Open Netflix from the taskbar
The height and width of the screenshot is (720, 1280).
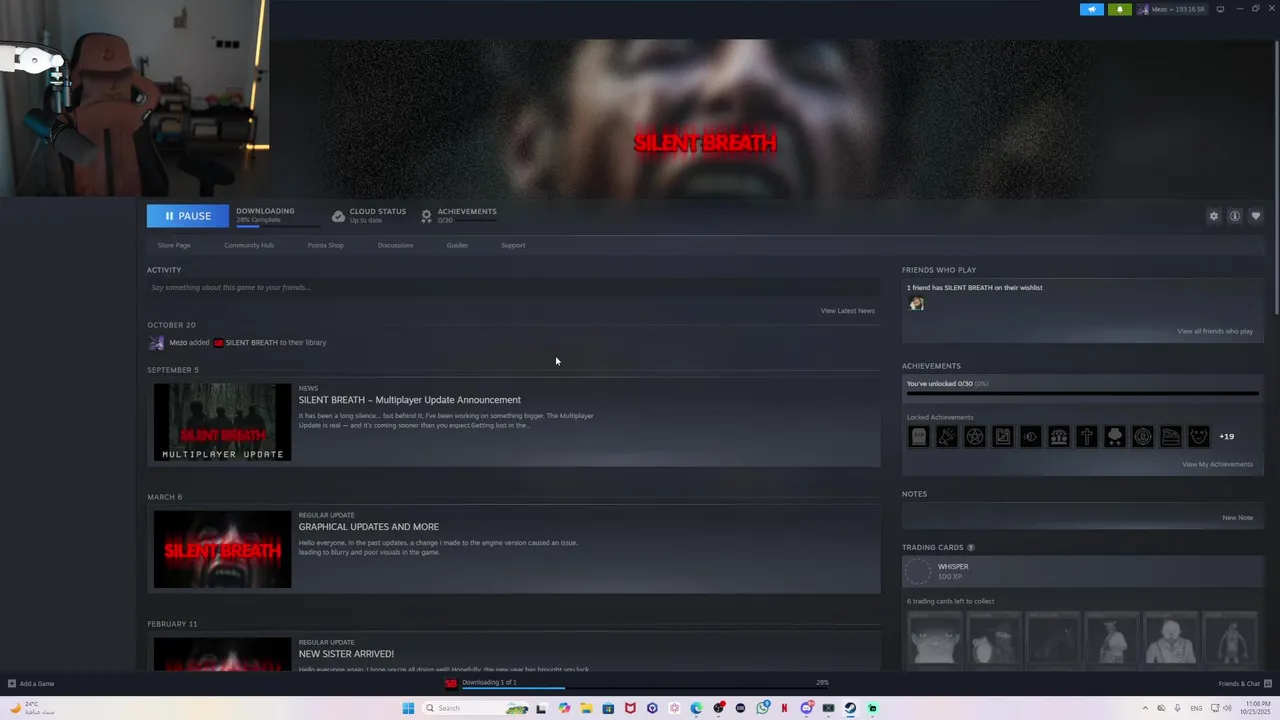click(784, 708)
